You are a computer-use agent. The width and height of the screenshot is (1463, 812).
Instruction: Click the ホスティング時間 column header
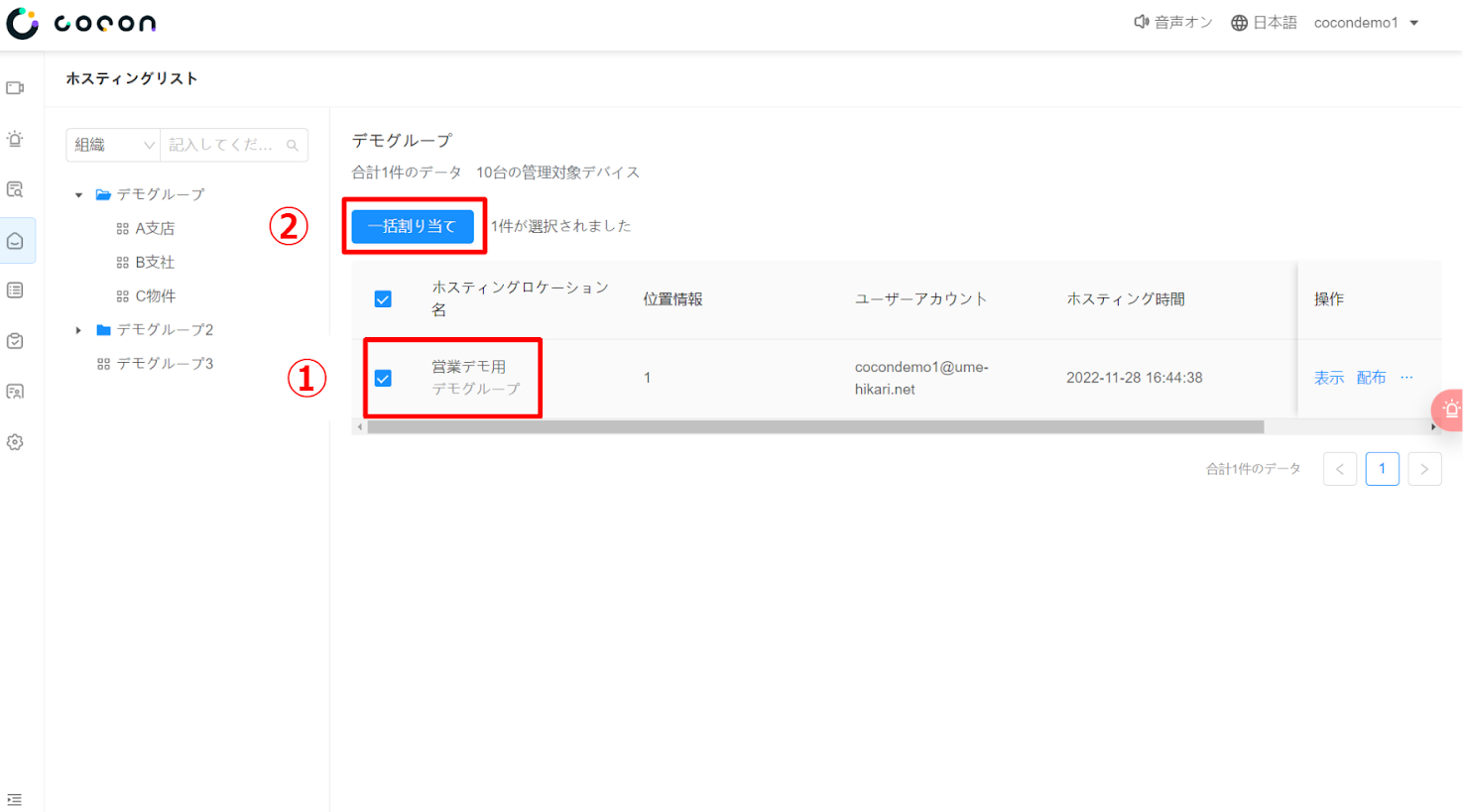(1126, 299)
